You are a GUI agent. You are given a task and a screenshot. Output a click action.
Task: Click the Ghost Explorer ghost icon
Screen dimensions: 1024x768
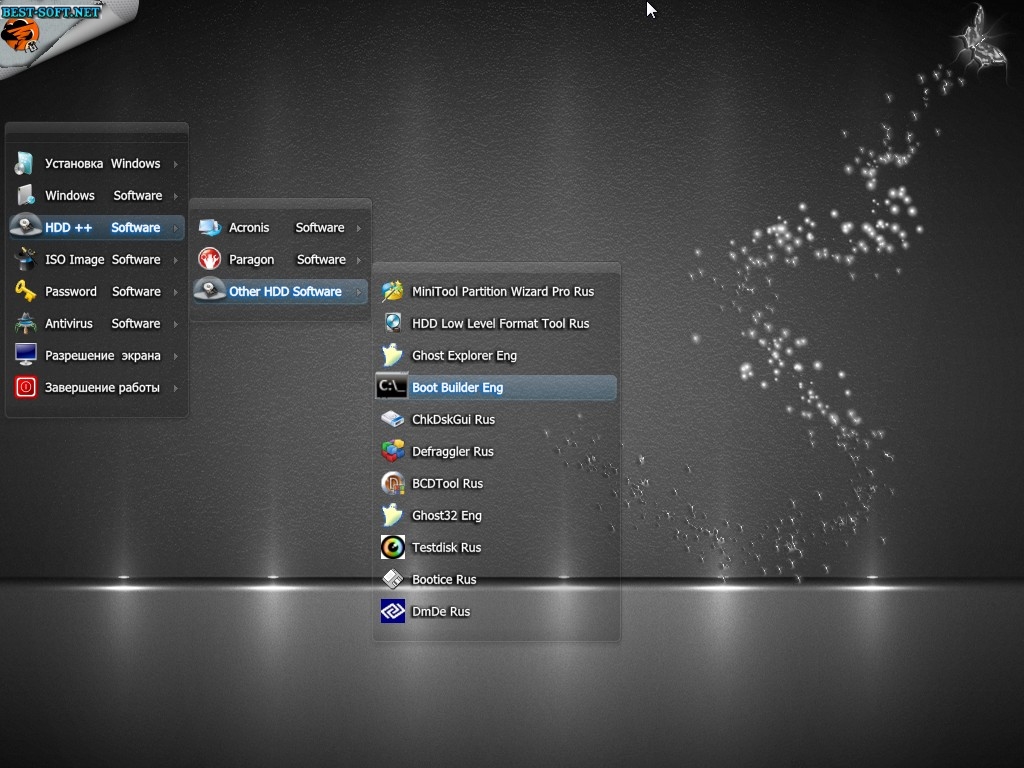[392, 355]
